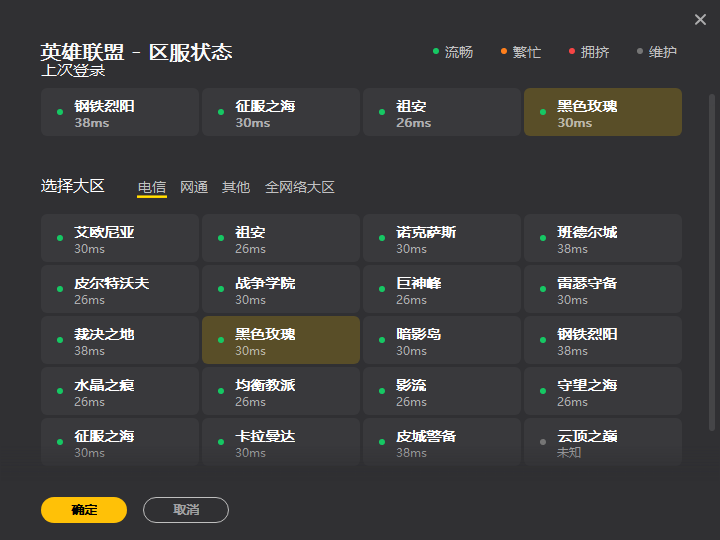Image resolution: width=720 pixels, height=540 pixels.
Task: Switch to the 网通 tab
Action: pos(194,187)
